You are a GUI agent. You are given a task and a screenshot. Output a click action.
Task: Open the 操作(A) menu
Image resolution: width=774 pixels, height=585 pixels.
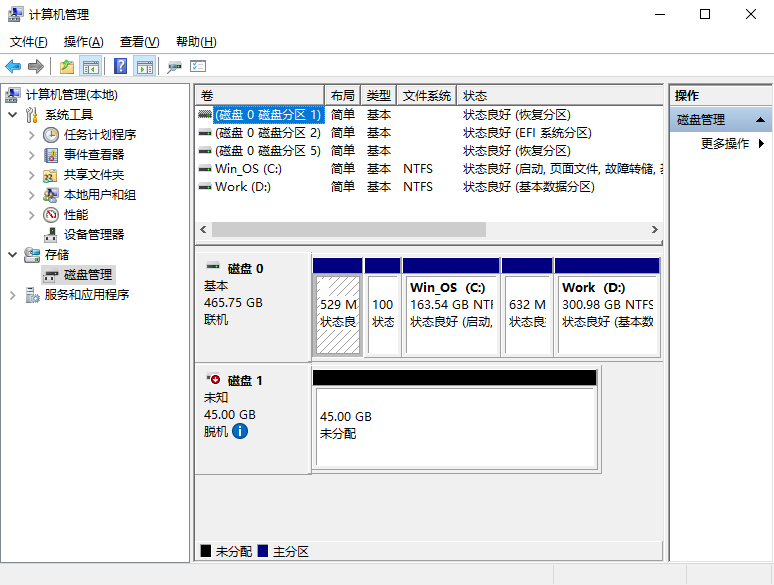click(x=83, y=42)
